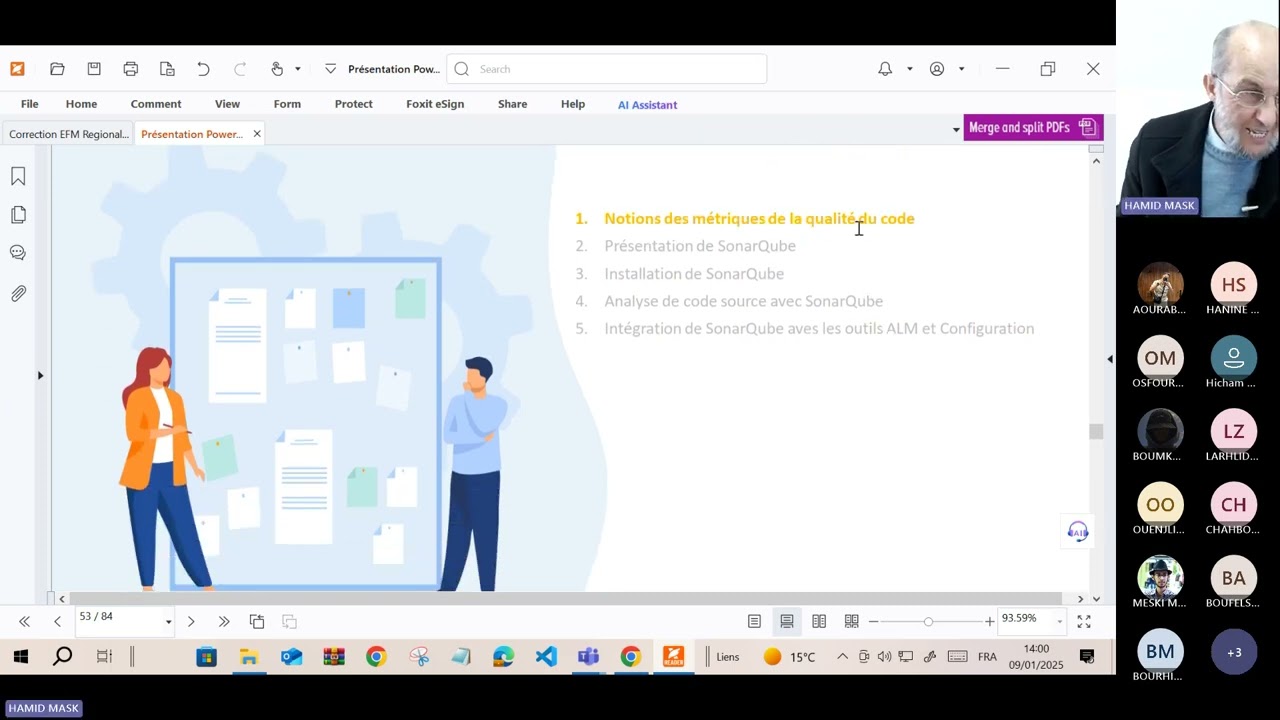Switch to facing pages view
Viewport: 1280px width, 720px height.
[x=819, y=622]
